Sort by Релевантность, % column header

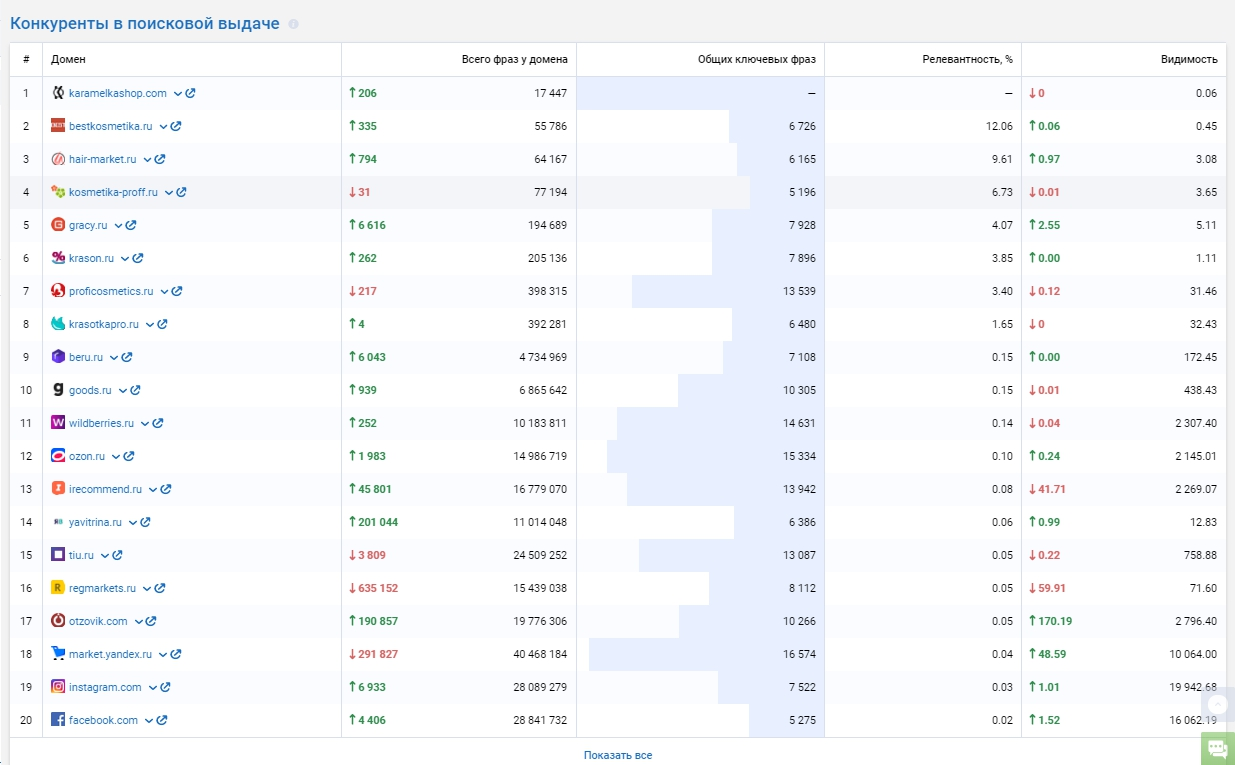point(968,60)
